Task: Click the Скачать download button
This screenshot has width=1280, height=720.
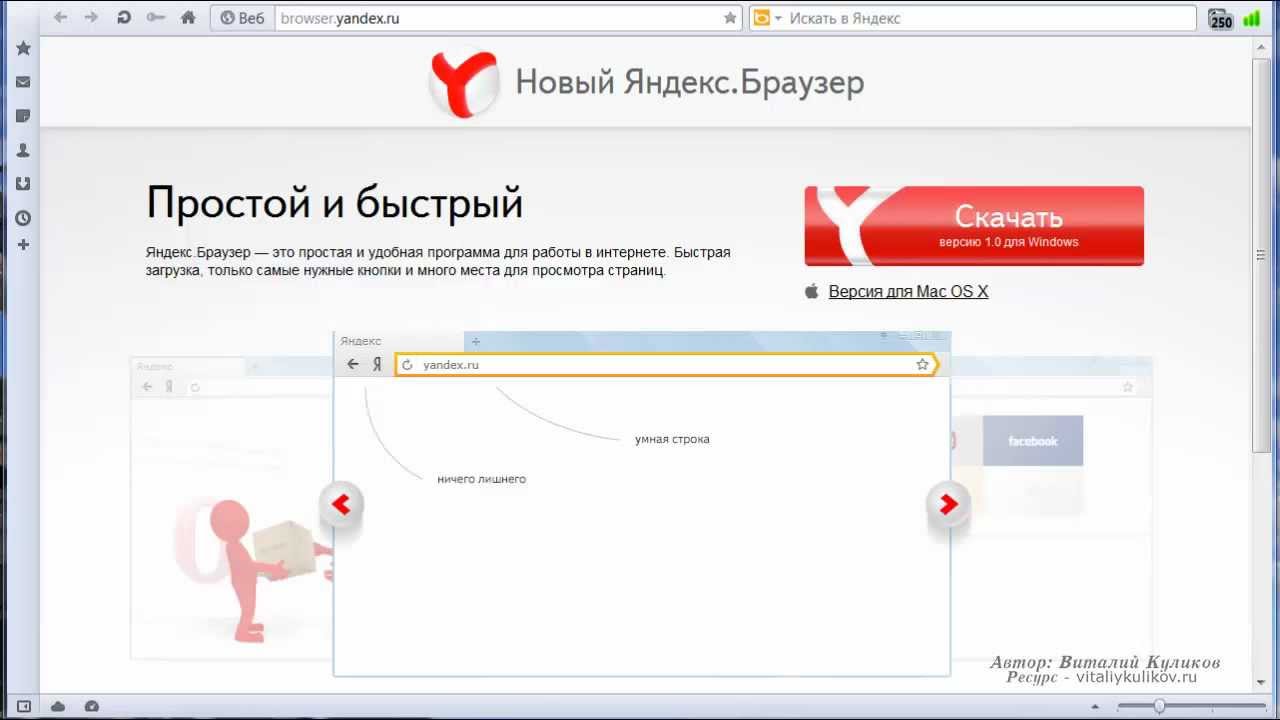Action: coord(974,226)
